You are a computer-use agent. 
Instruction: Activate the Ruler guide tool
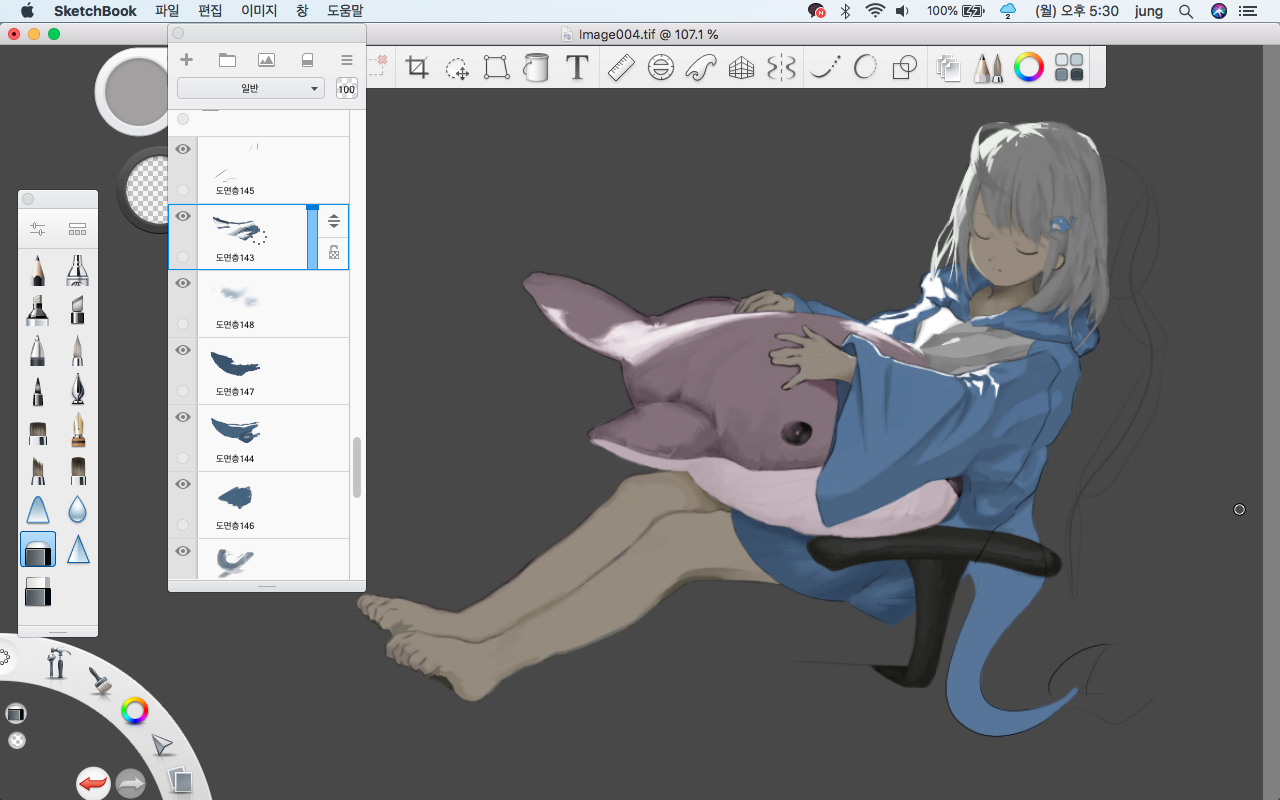point(621,68)
